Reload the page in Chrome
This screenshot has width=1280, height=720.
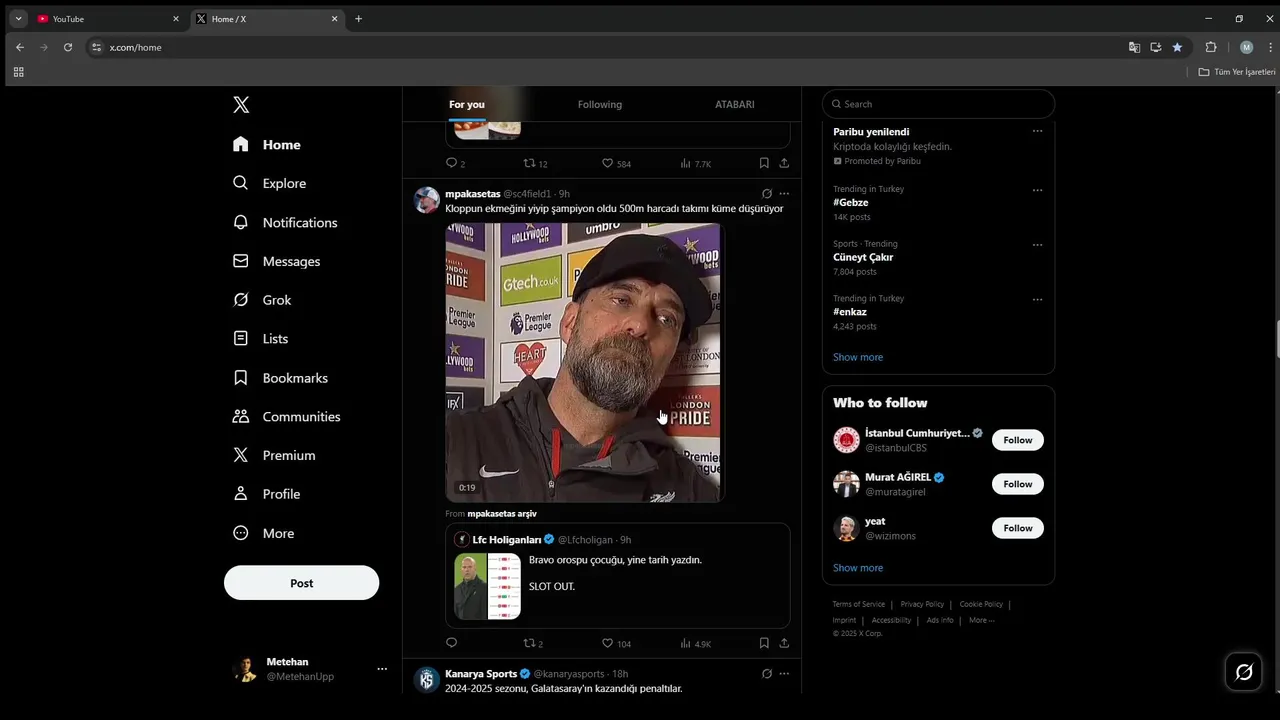tap(68, 47)
